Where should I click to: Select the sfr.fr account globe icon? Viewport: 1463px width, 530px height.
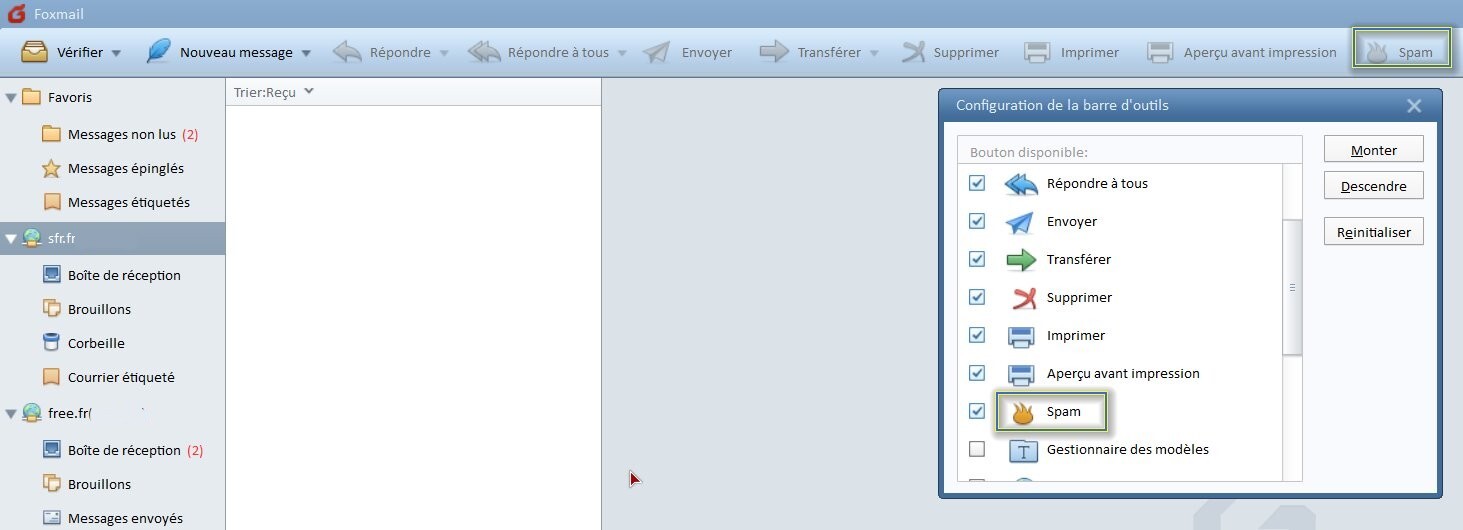pos(31,238)
